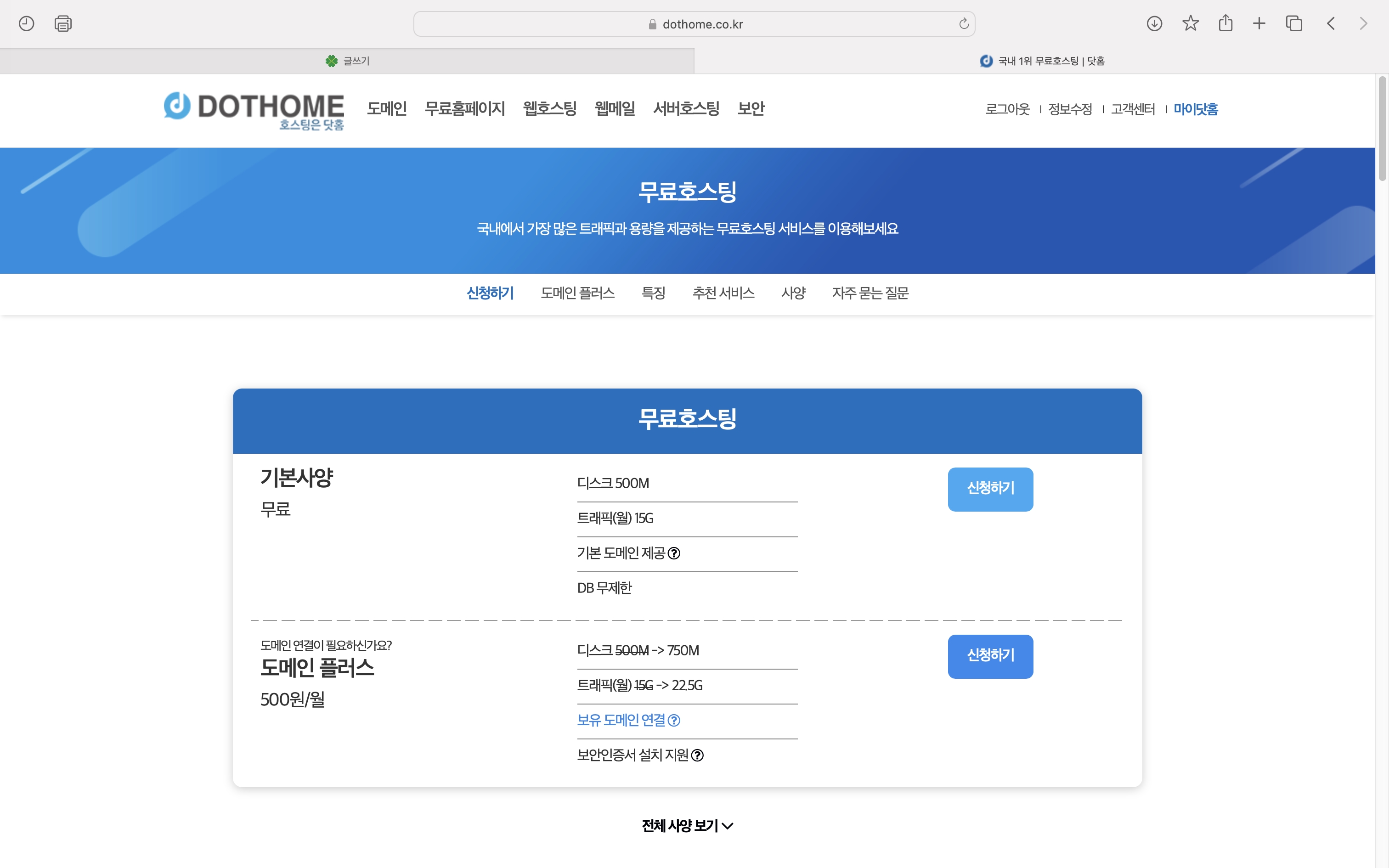Click the 기본사양 heading
This screenshot has height=868, width=1389.
pyautogui.click(x=297, y=478)
